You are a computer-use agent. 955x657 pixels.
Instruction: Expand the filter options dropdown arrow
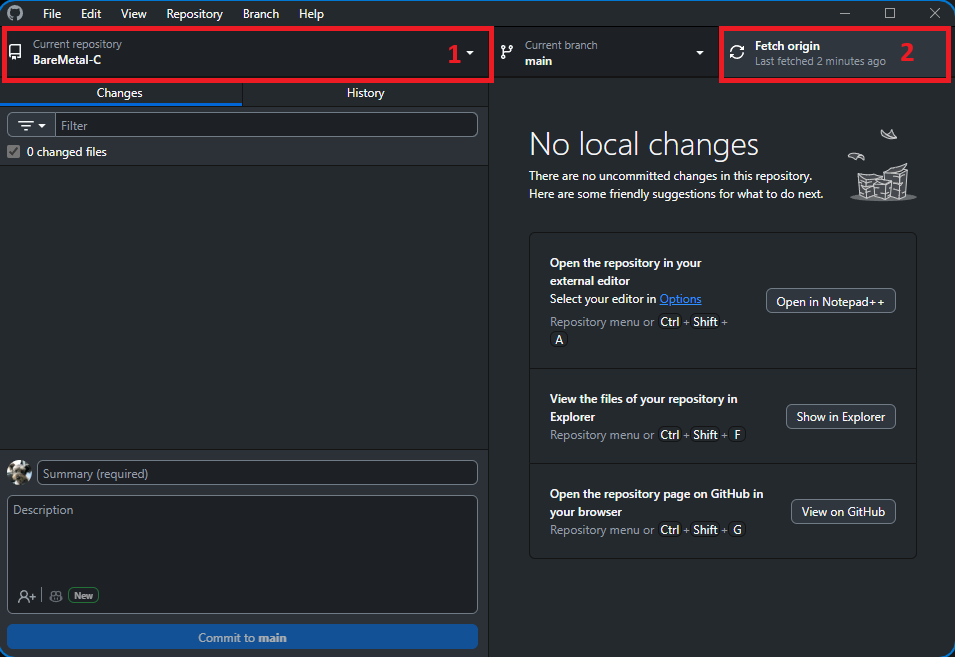coord(42,125)
